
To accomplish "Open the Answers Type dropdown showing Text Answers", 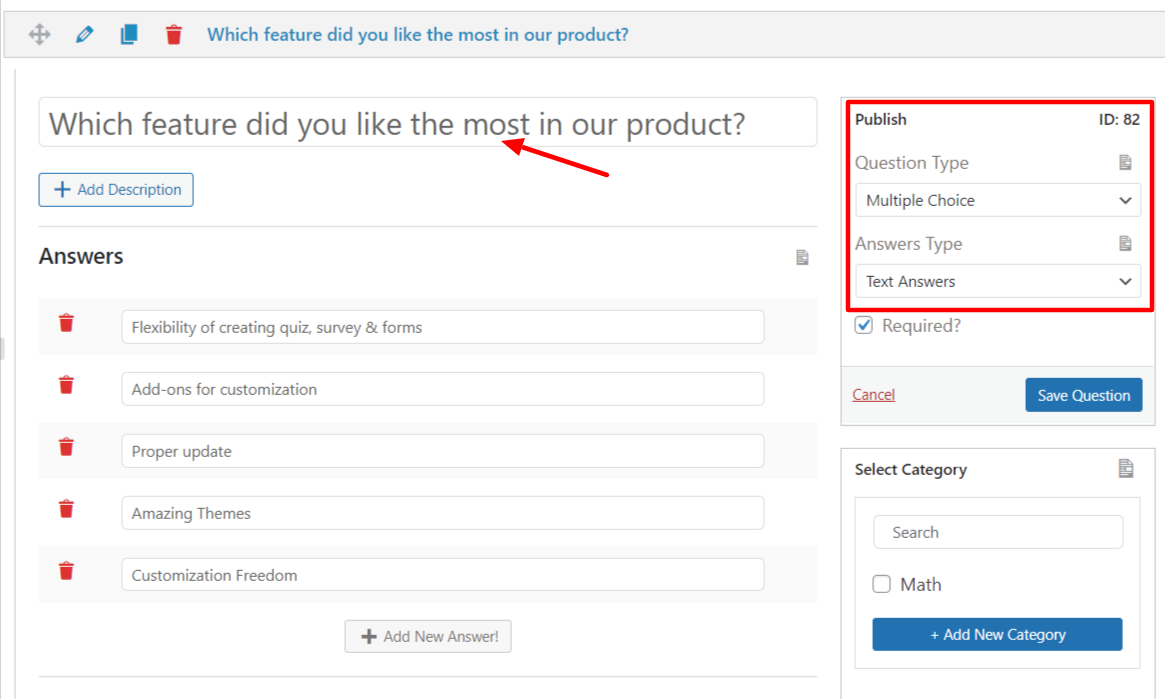I will [x=997, y=281].
